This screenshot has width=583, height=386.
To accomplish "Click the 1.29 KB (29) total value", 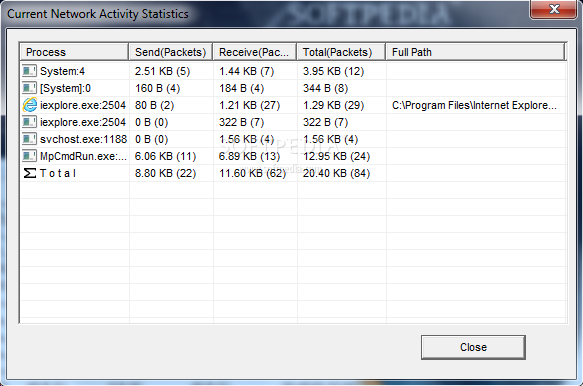I will click(333, 105).
